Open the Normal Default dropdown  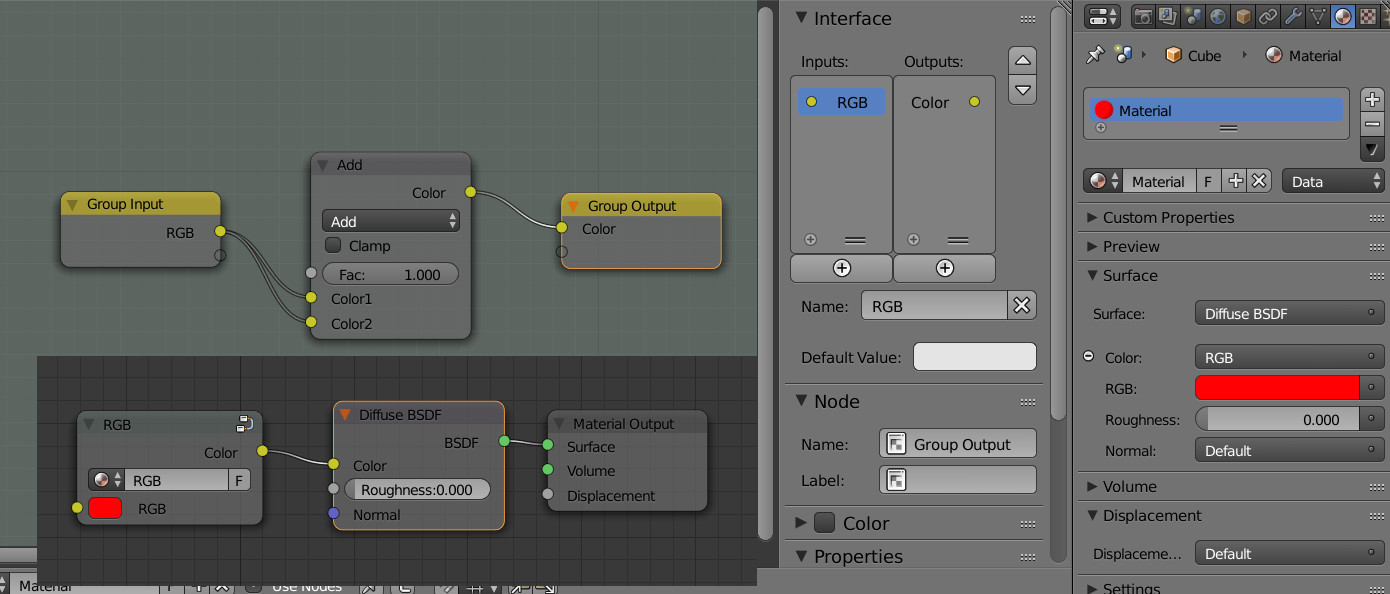pos(1289,451)
